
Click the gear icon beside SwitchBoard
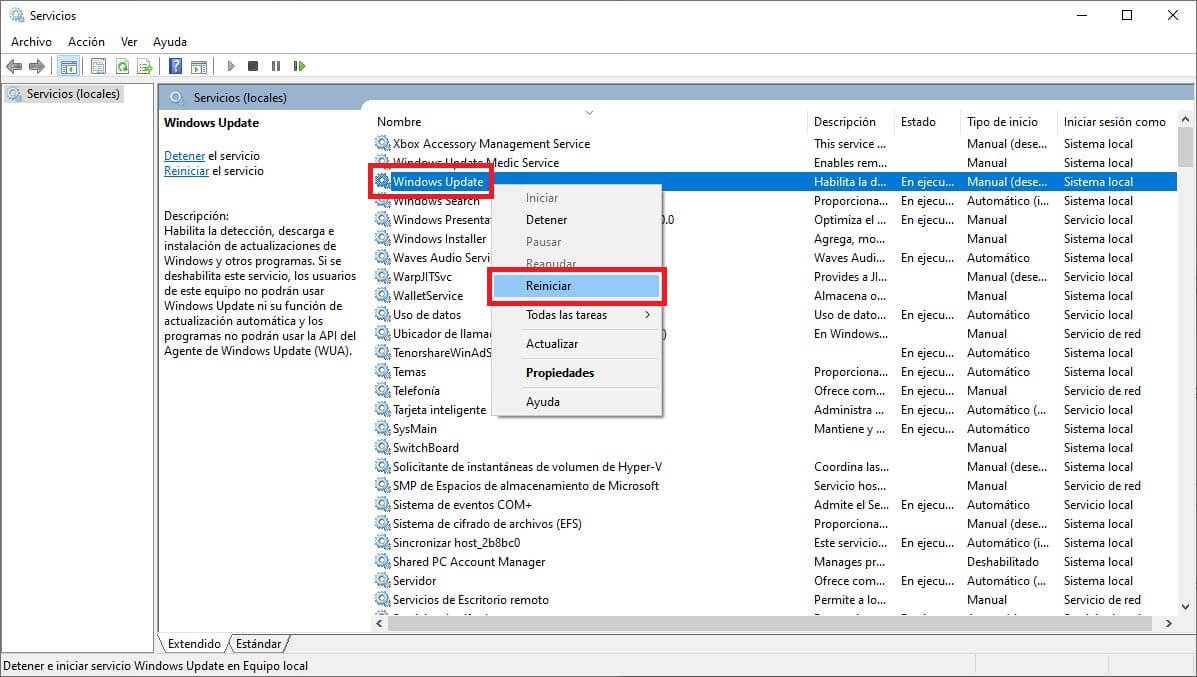pos(382,448)
